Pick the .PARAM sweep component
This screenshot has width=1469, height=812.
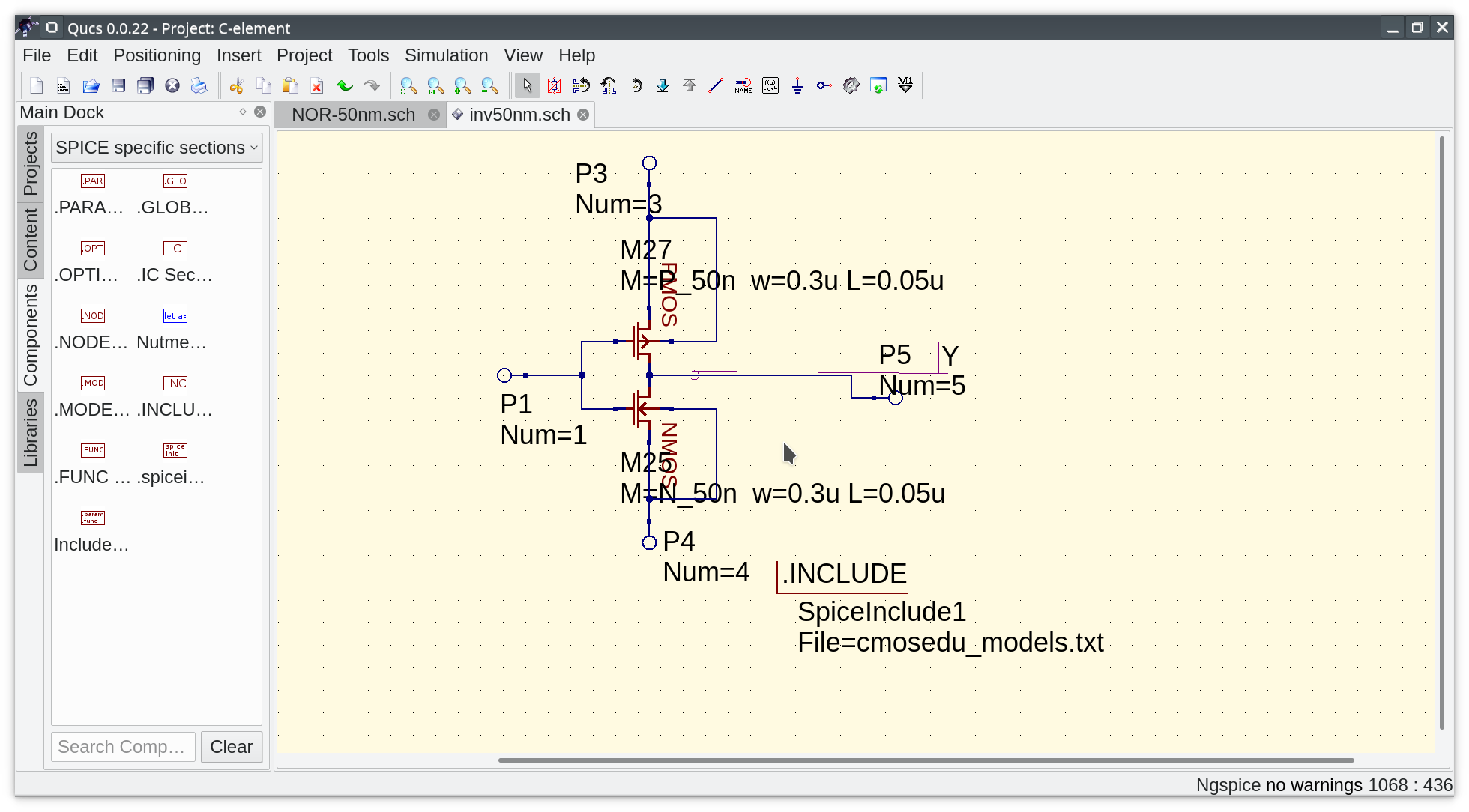coord(92,181)
